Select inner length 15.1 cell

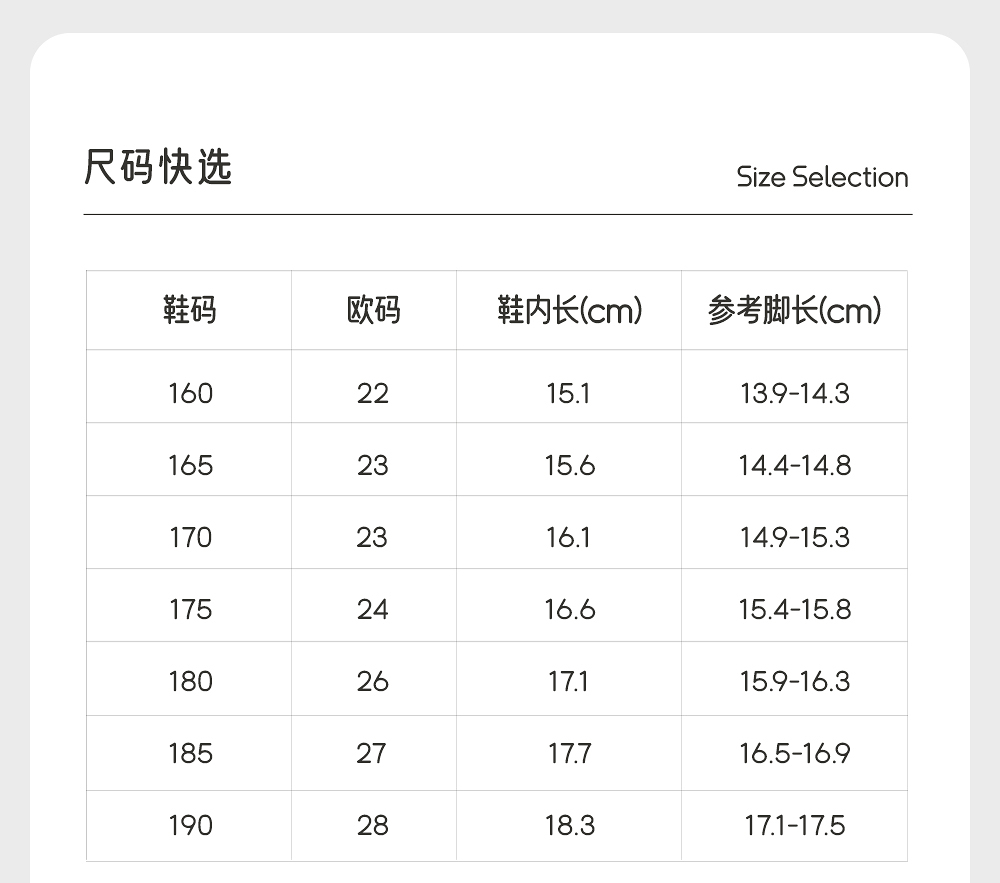point(568,393)
